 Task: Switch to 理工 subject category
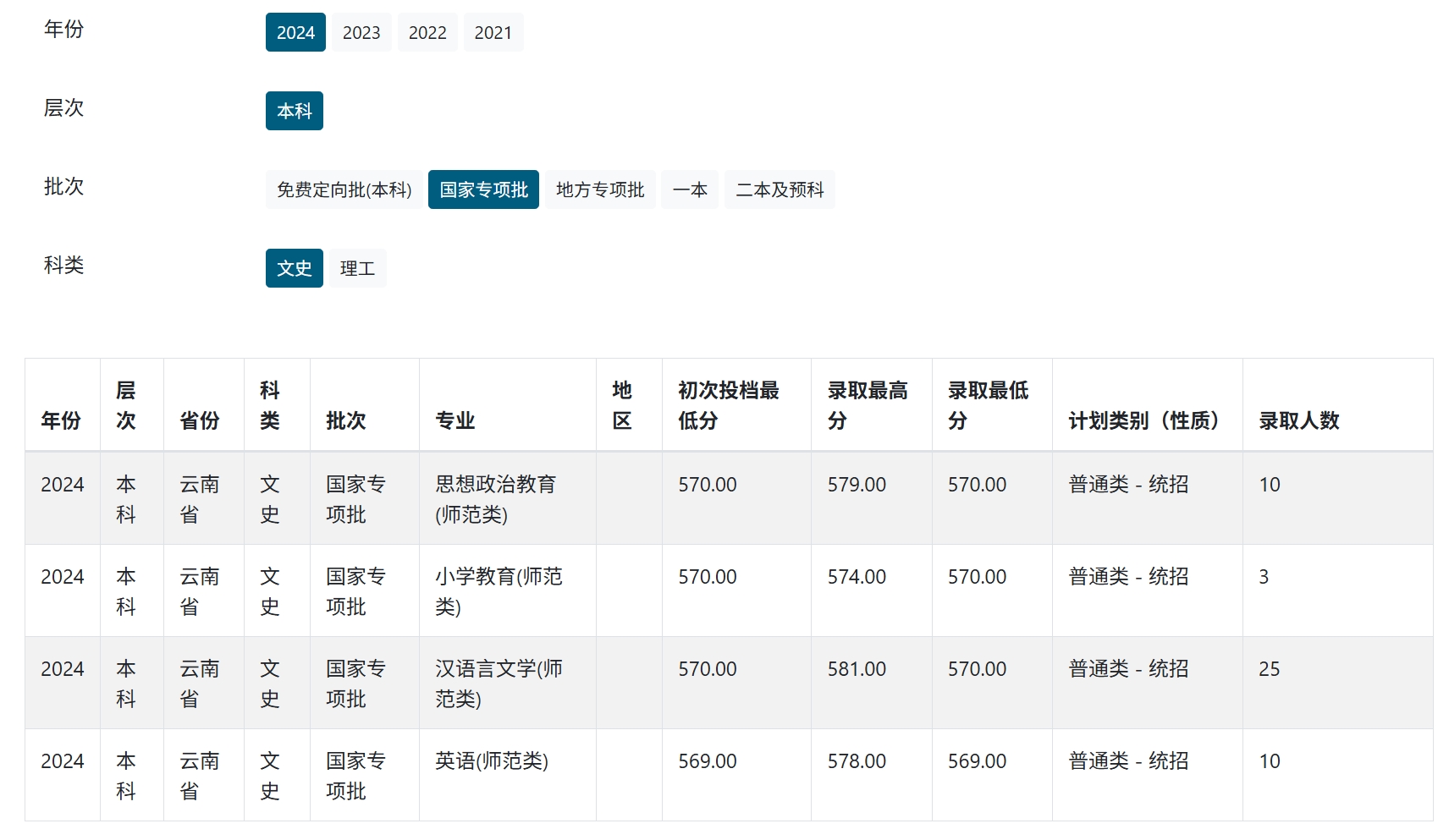tap(357, 268)
